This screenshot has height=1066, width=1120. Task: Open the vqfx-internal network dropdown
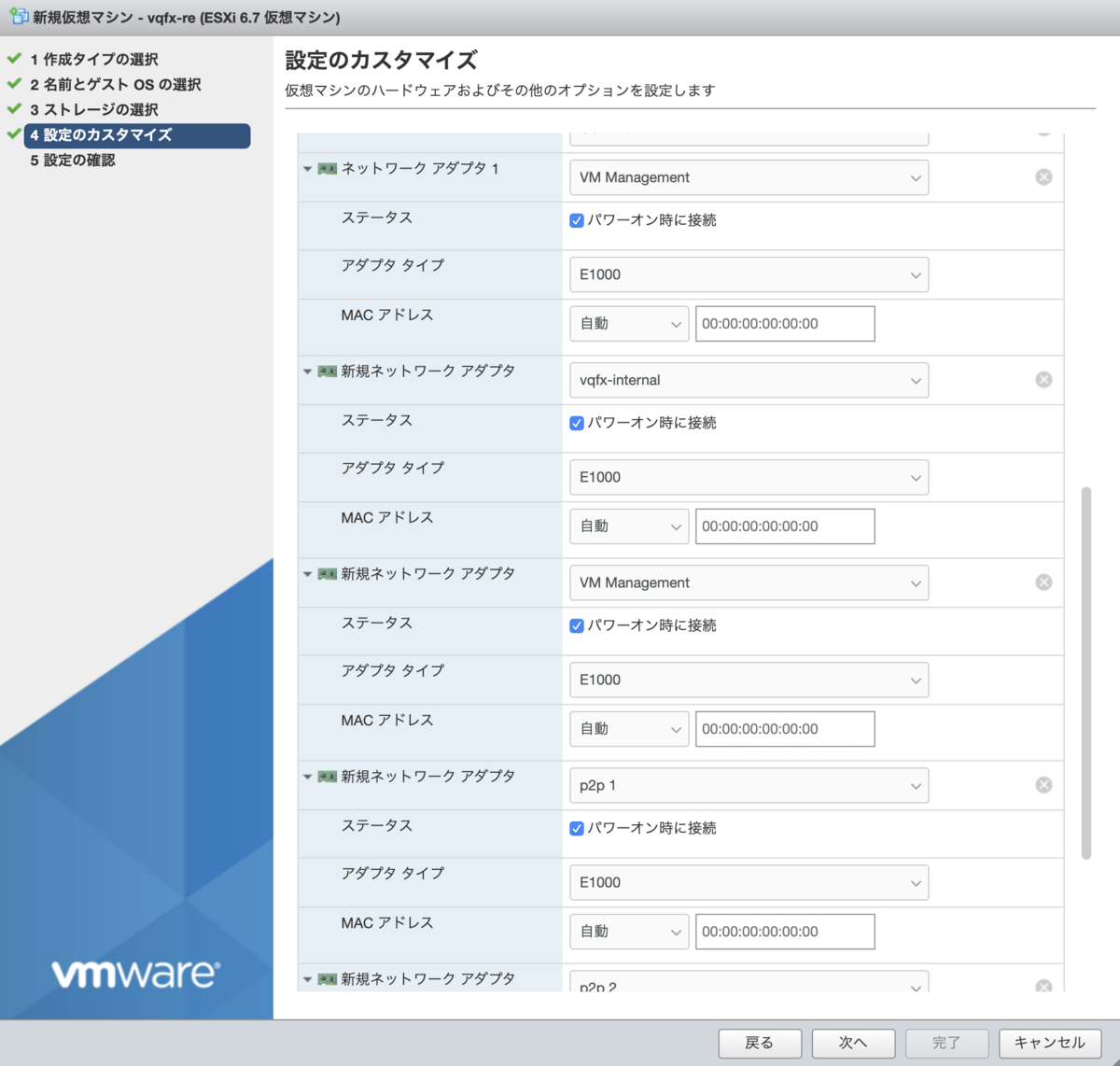pos(749,380)
